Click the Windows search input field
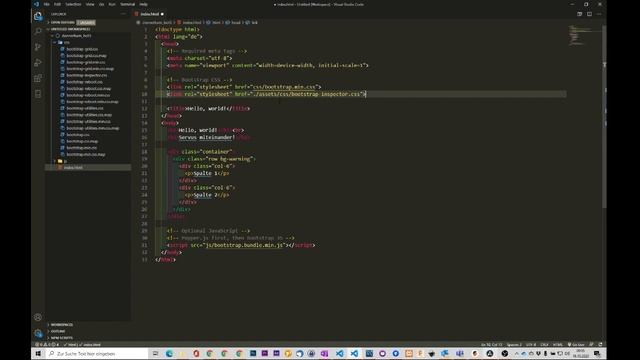This screenshot has height=360, width=640. click(97, 353)
